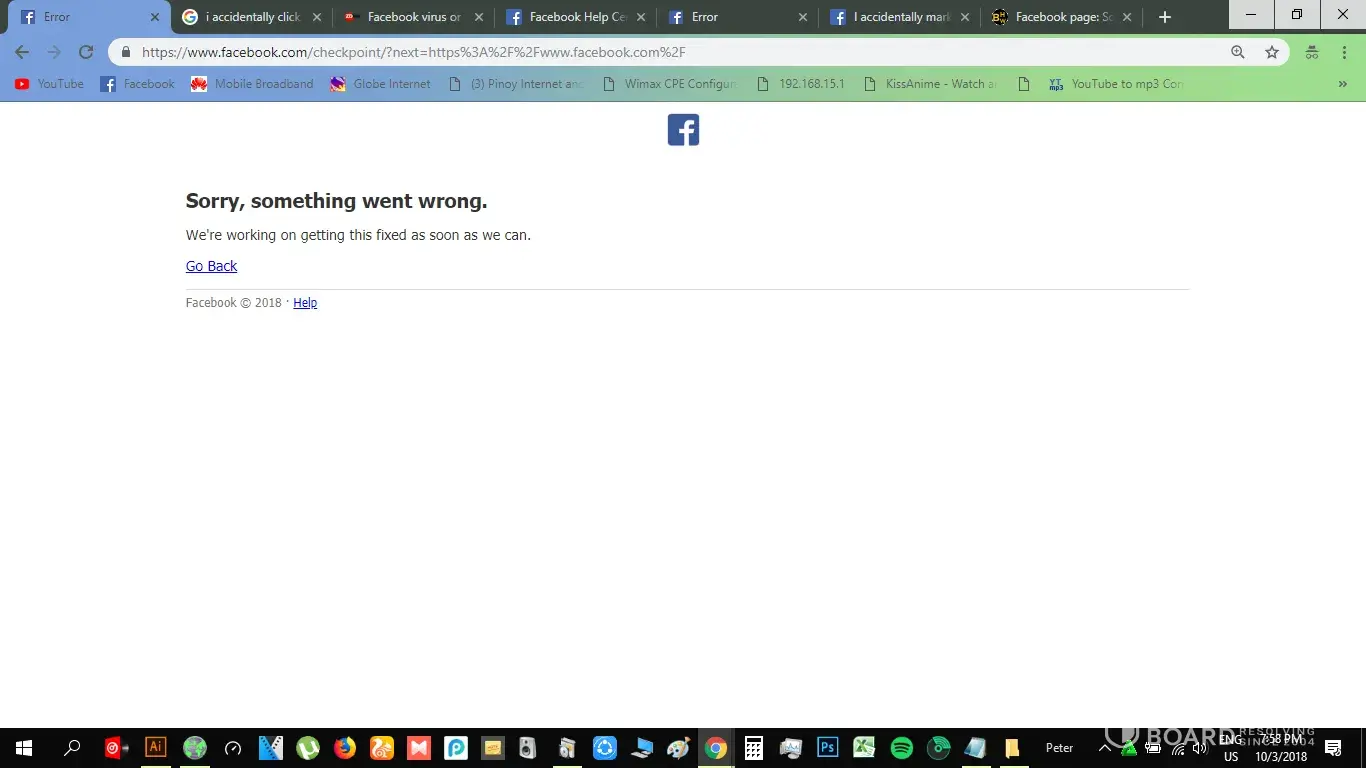Open the Help link in the footer
This screenshot has width=1366, height=768.
[305, 303]
